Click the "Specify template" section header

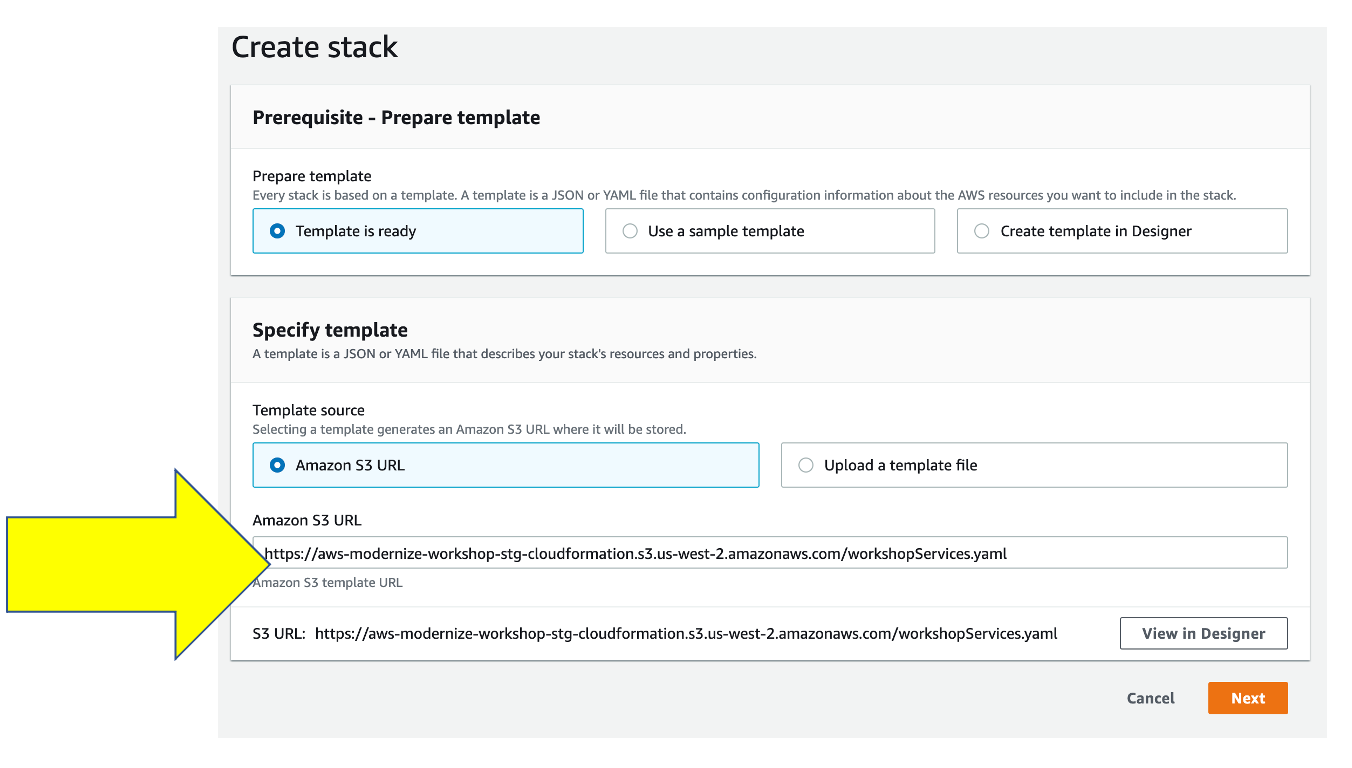click(x=330, y=330)
